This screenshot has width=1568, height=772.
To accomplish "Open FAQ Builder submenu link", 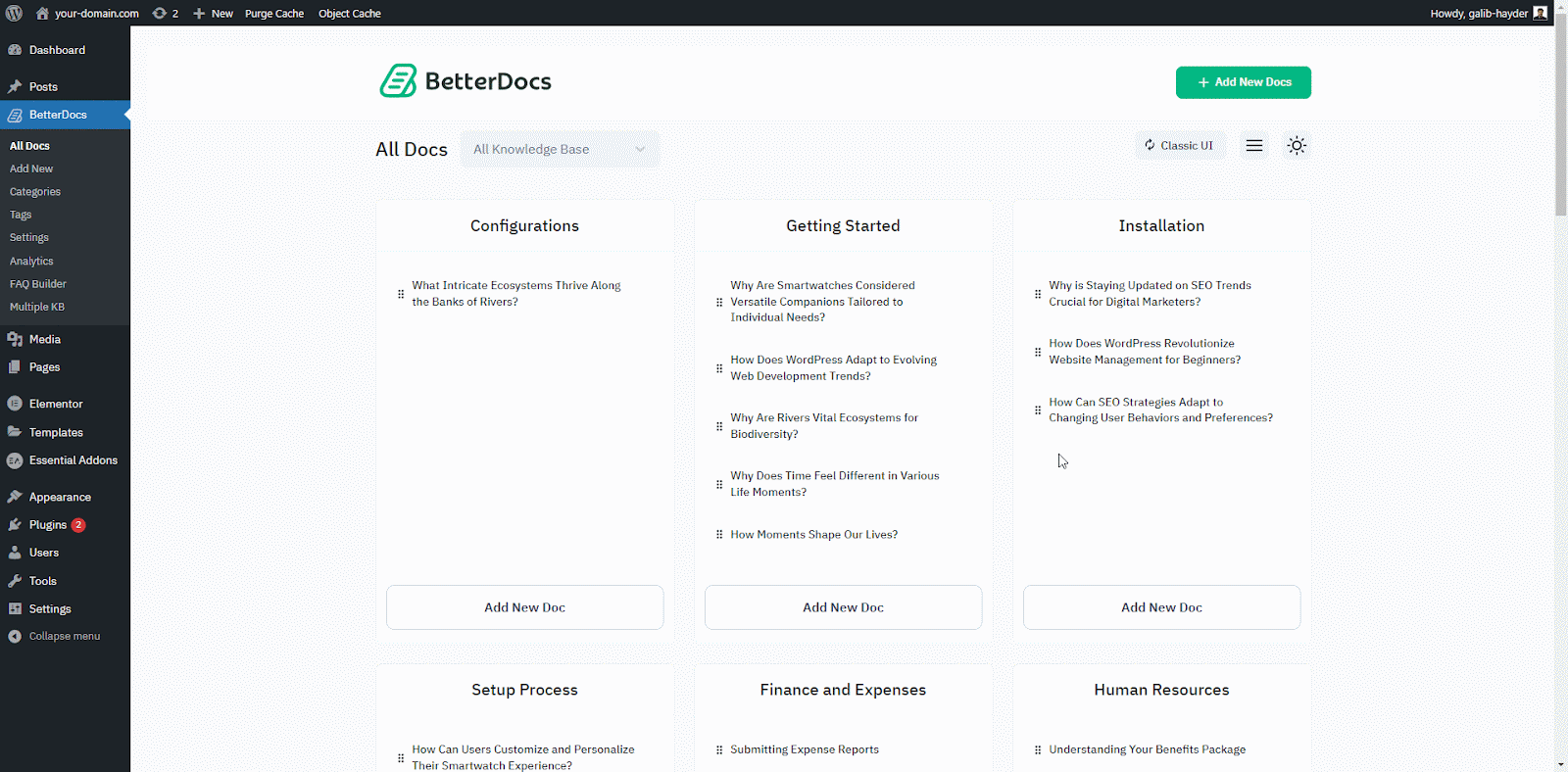I will point(38,284).
